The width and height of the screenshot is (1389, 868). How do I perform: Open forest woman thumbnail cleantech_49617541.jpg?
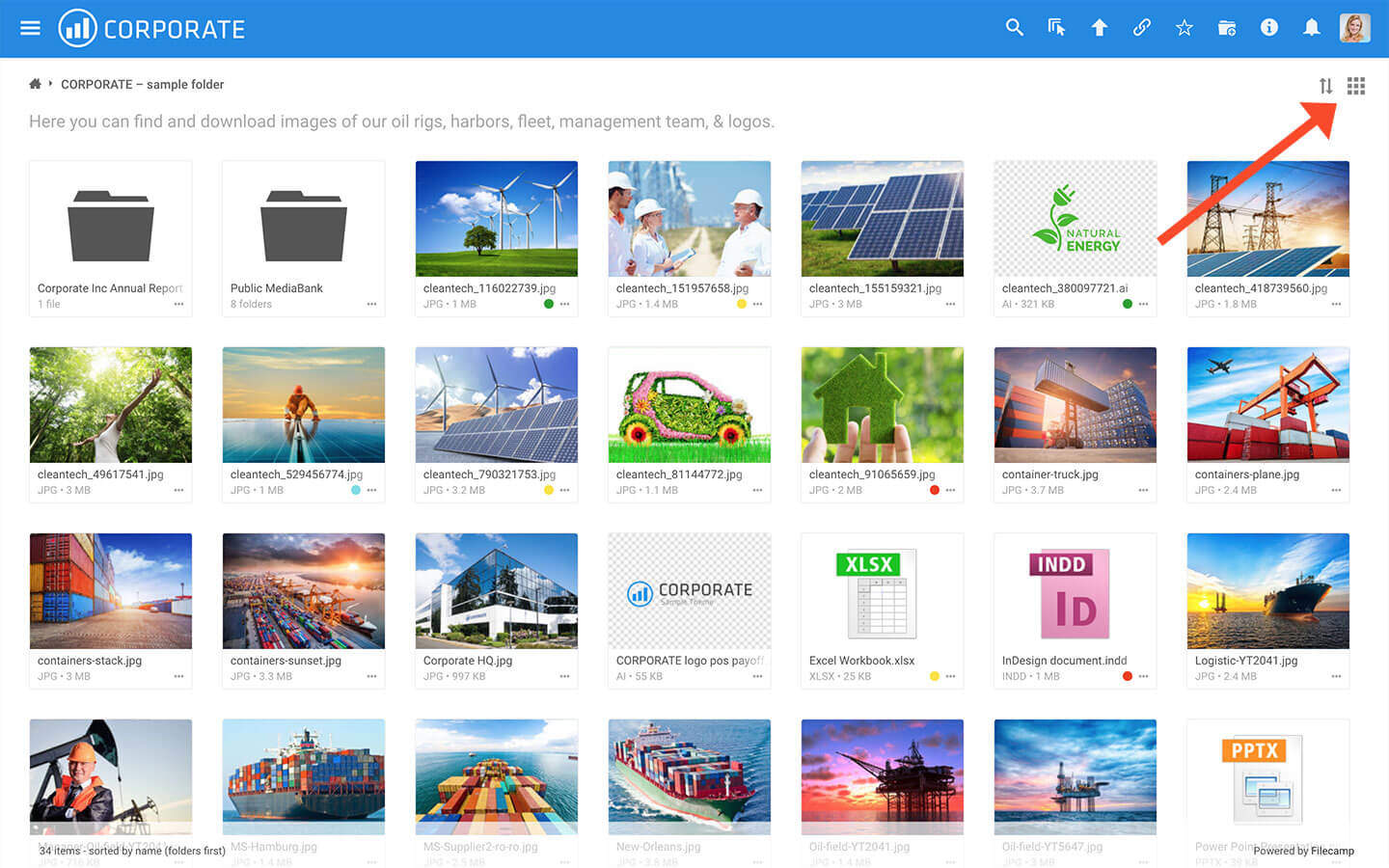111,405
